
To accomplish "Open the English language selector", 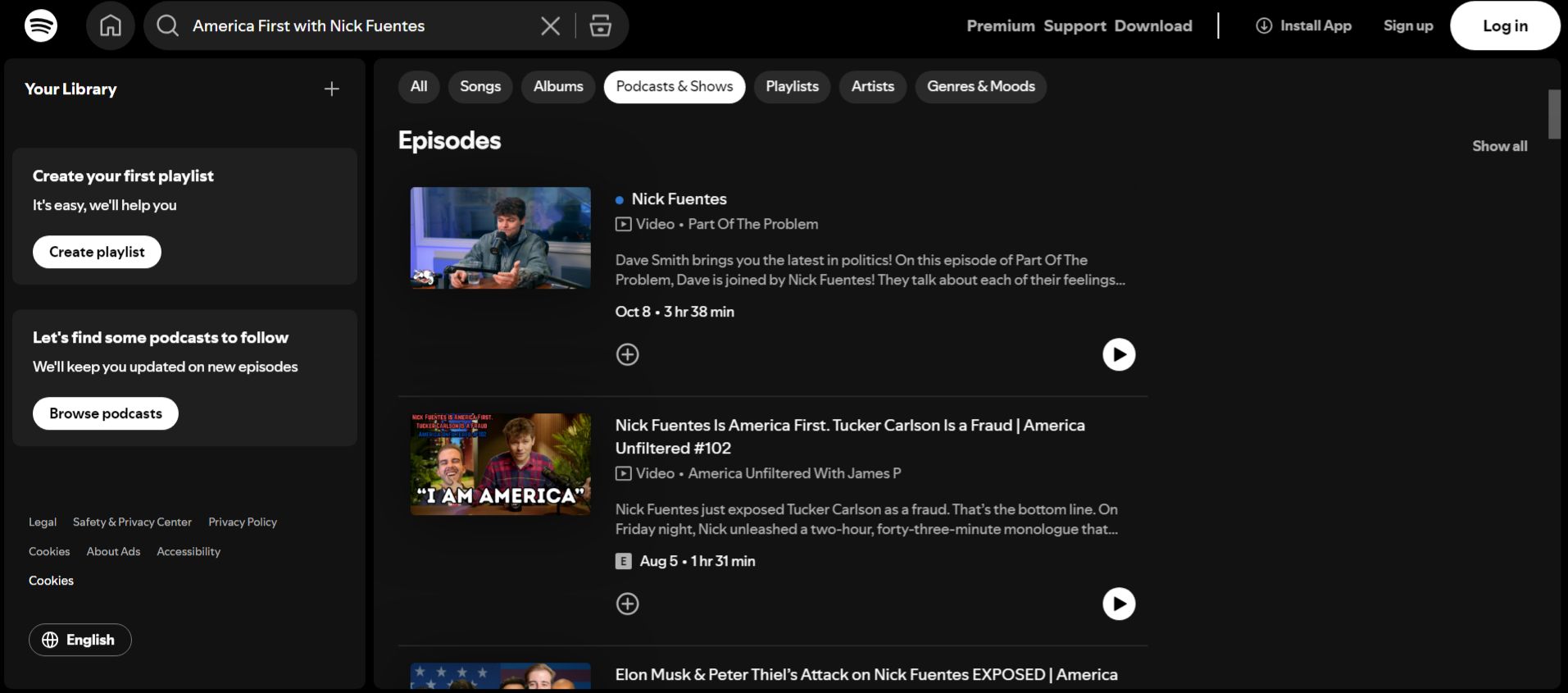I will pyautogui.click(x=80, y=640).
